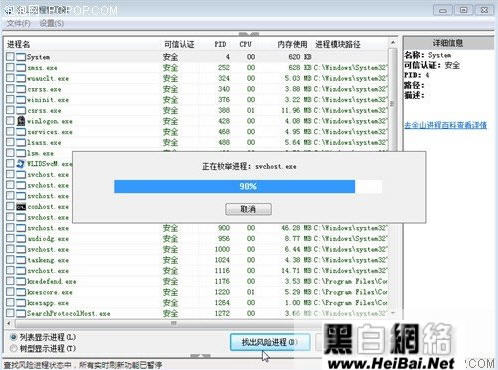This screenshot has width=498, height=370.
Task: Click the WLIDSVCM.exe process icon
Action: point(21,164)
